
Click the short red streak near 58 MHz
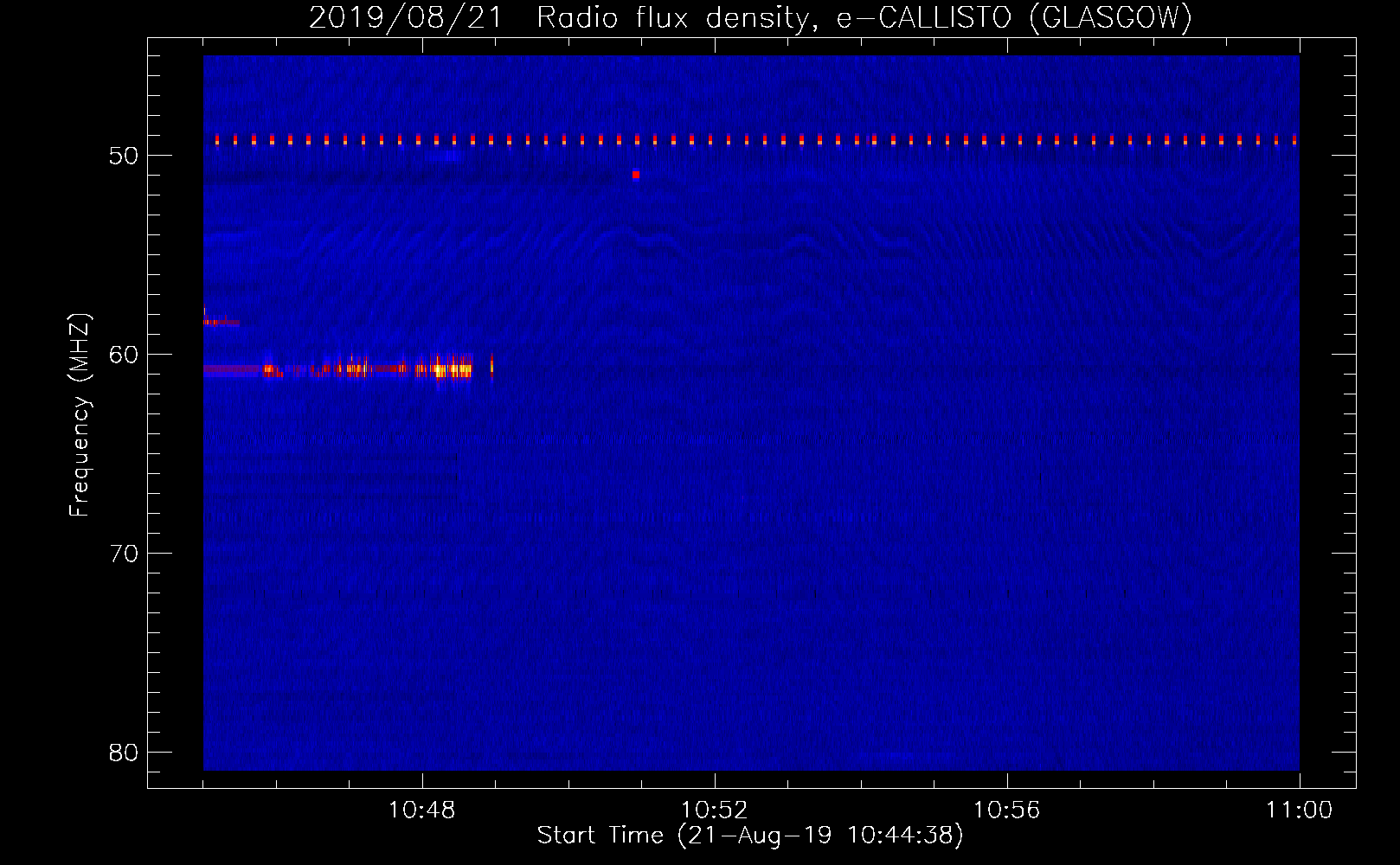pos(222,322)
